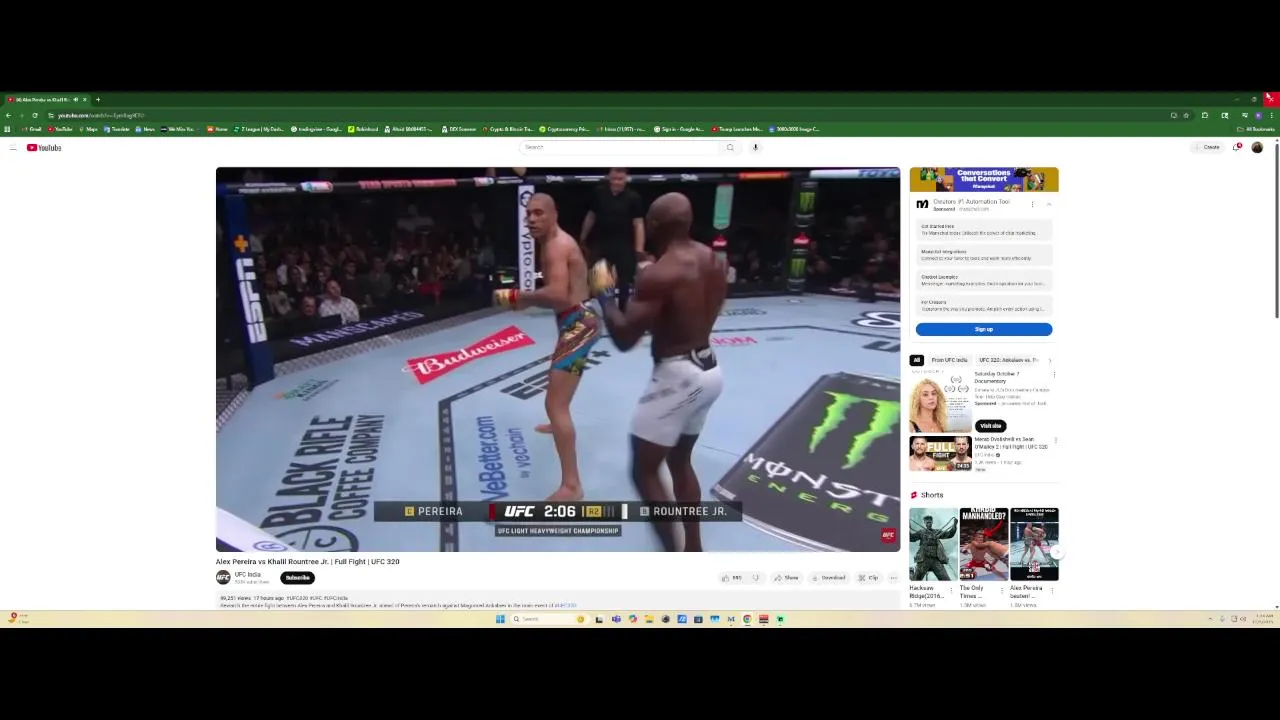The image size is (1280, 720).
Task: Like the video with thumbs up
Action: pos(731,578)
